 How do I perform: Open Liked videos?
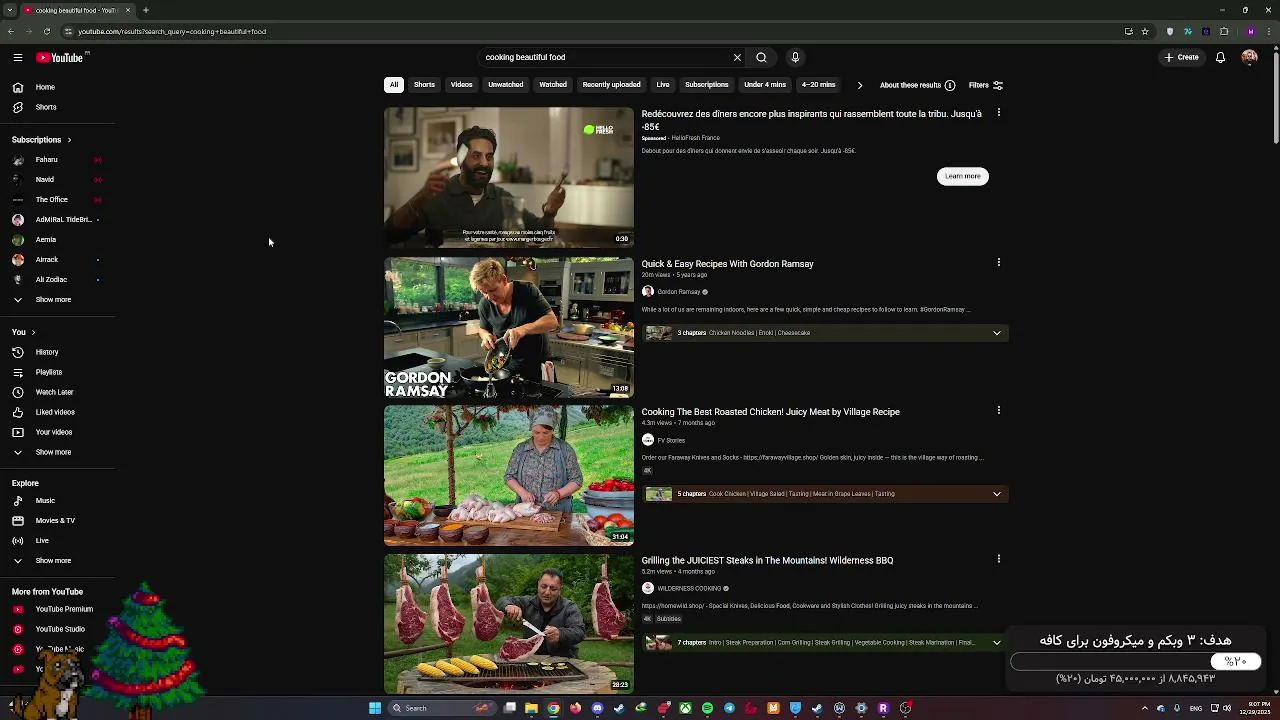click(57, 412)
